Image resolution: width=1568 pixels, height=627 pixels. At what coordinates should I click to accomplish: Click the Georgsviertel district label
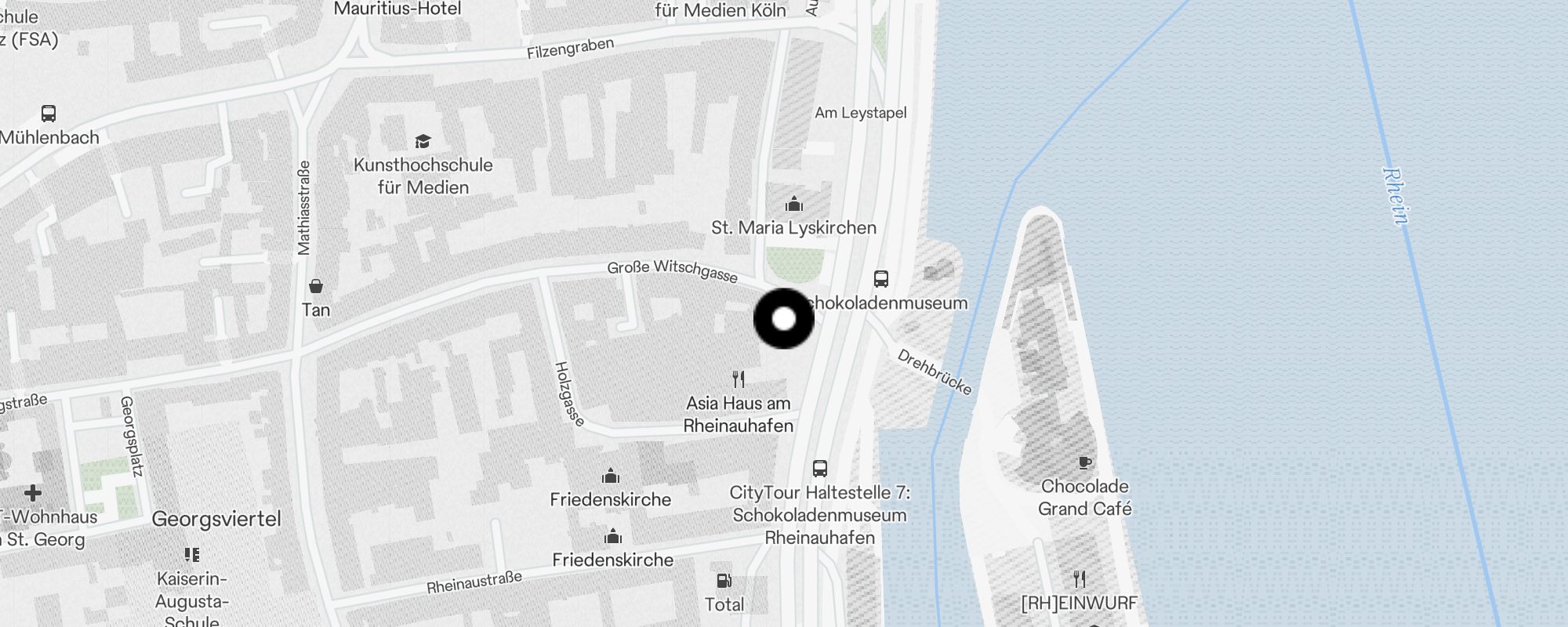point(216,519)
